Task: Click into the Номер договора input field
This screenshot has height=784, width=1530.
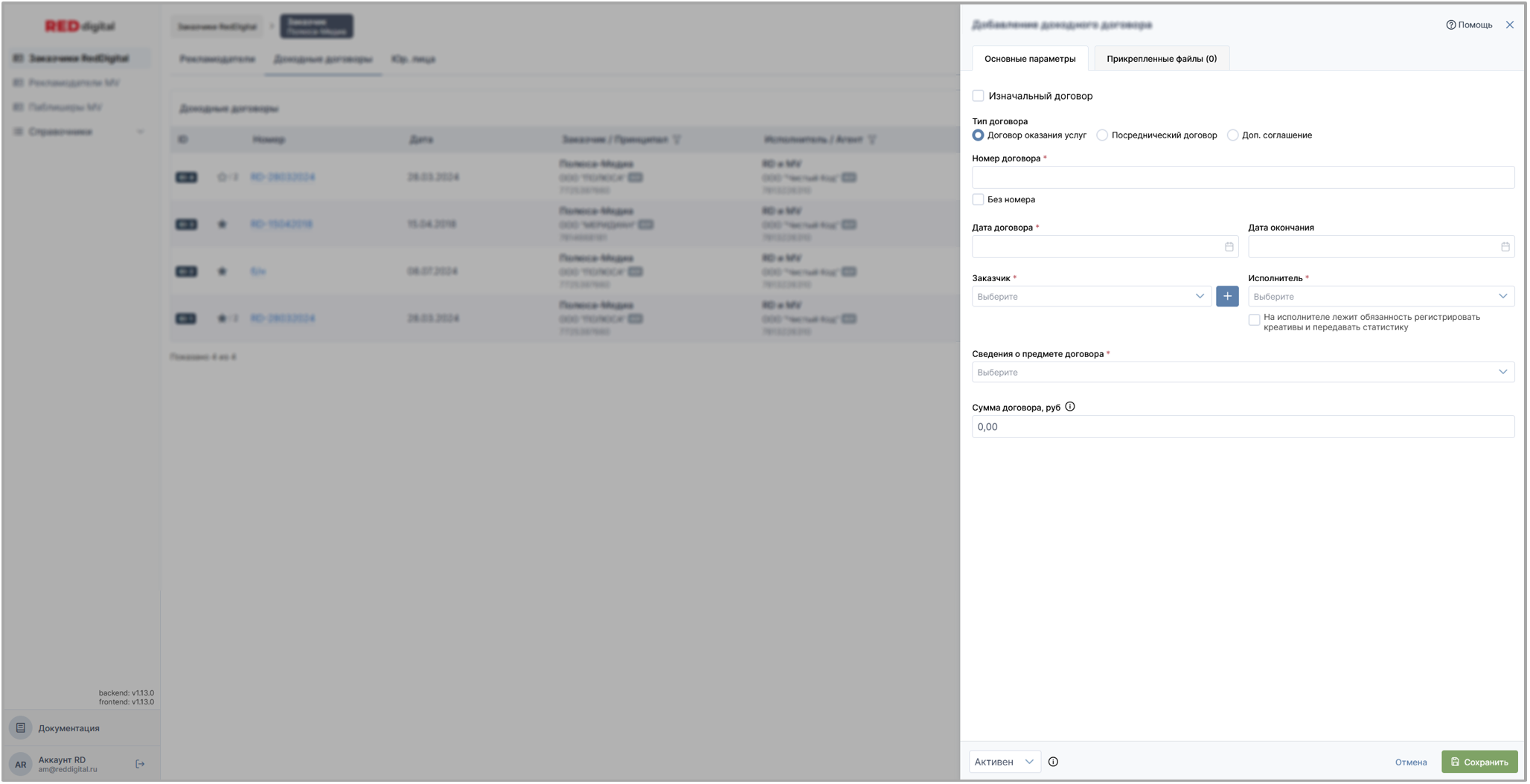Action: point(1242,178)
